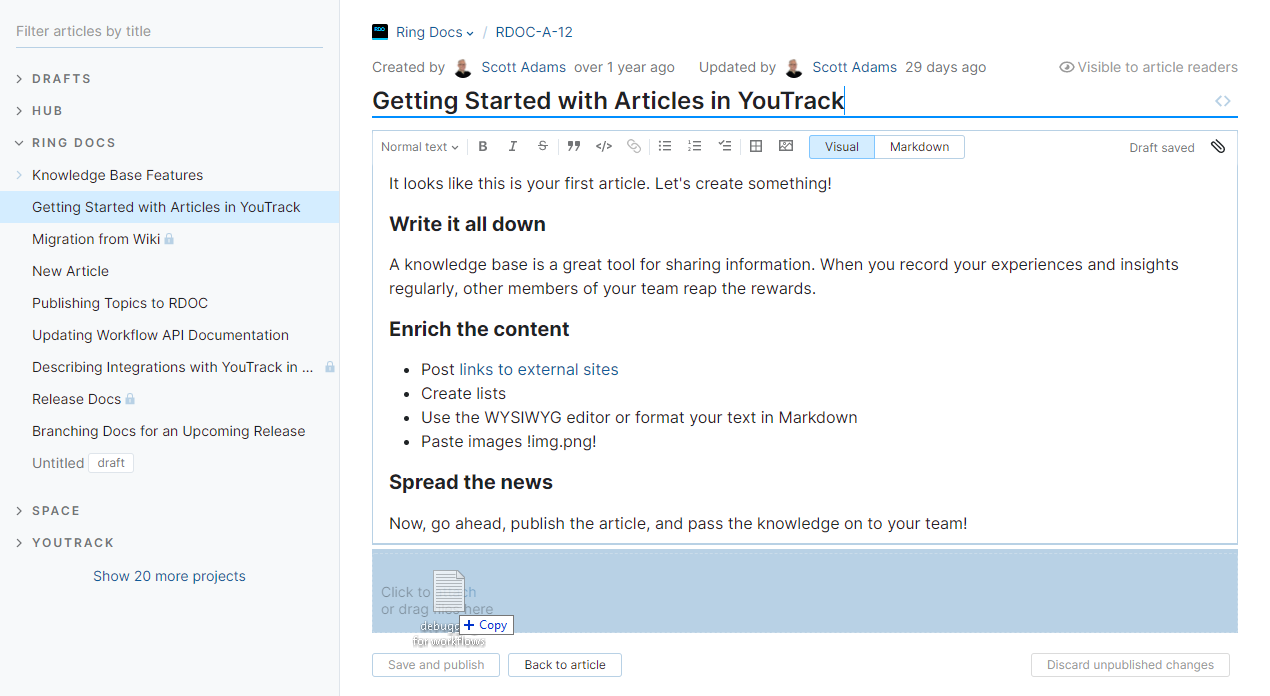Click Save and publish button

(436, 665)
